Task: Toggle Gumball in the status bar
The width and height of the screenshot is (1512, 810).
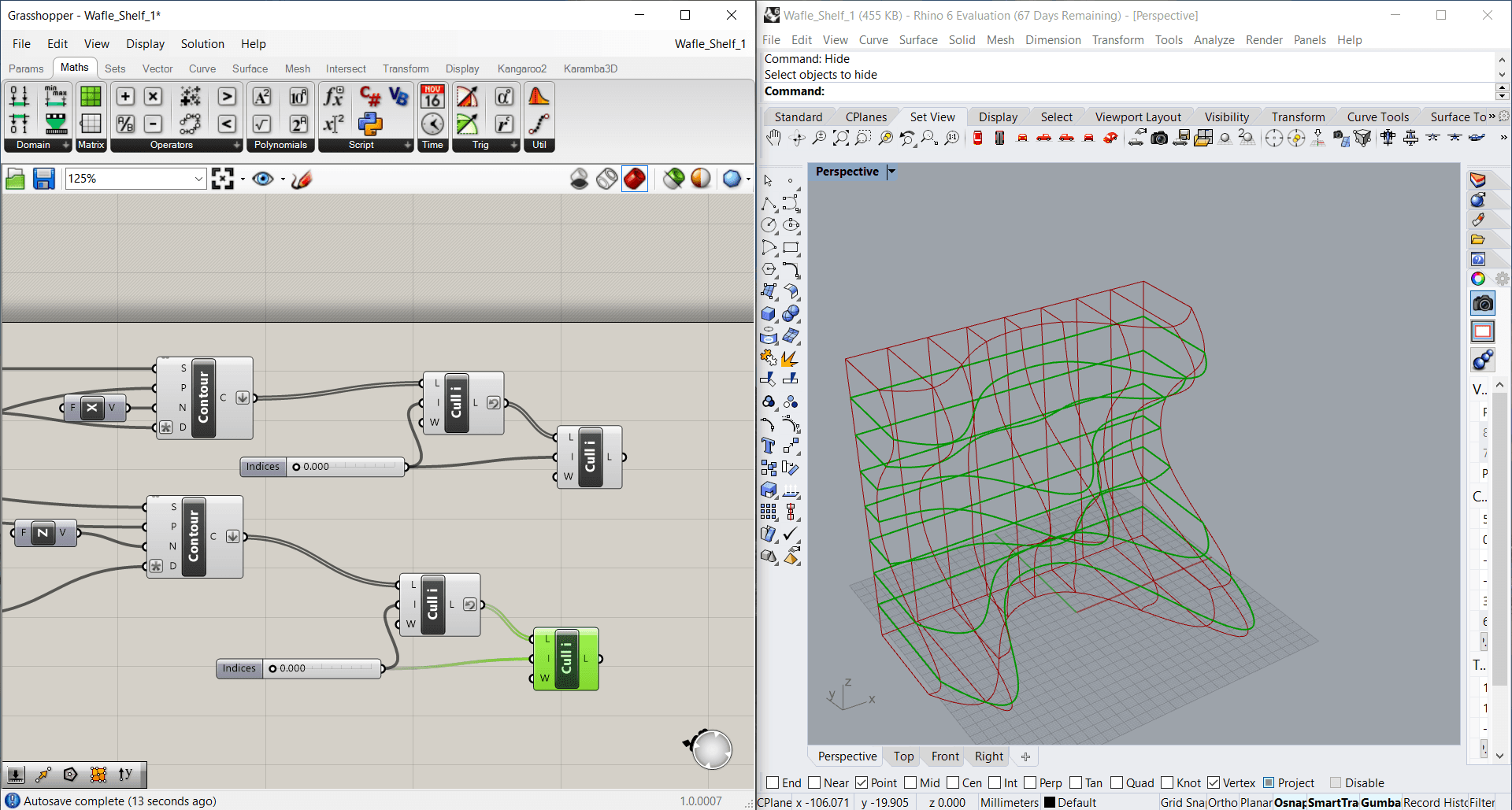Action: [x=1380, y=802]
